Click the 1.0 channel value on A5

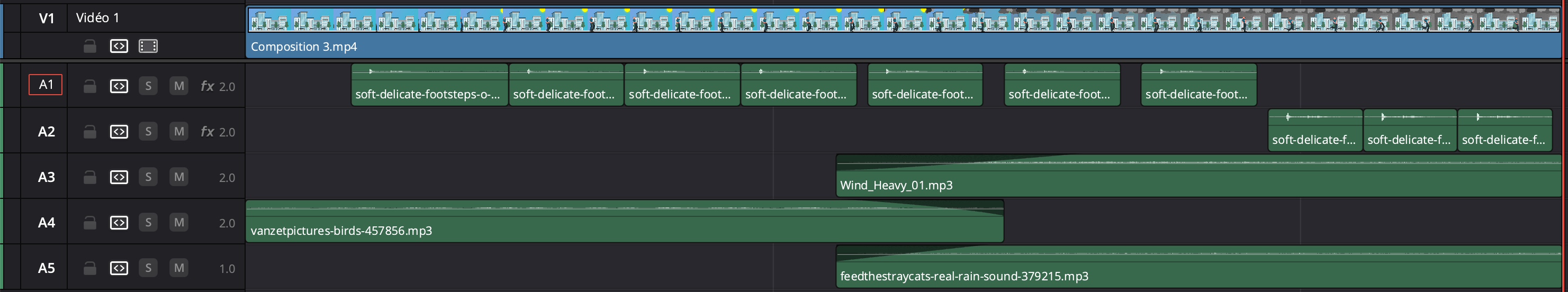point(227,268)
